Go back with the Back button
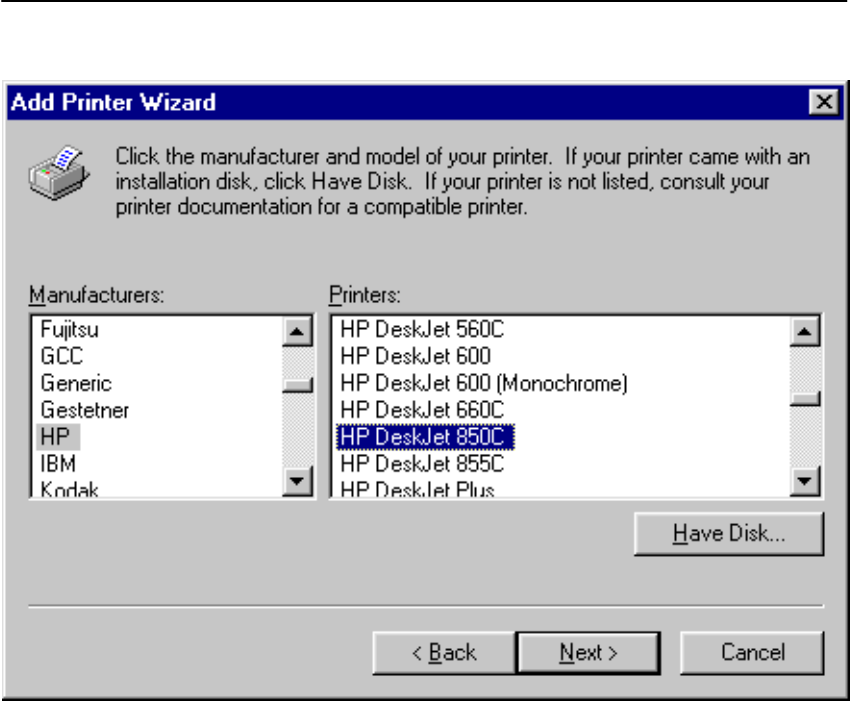This screenshot has height=701, width=850. [444, 653]
